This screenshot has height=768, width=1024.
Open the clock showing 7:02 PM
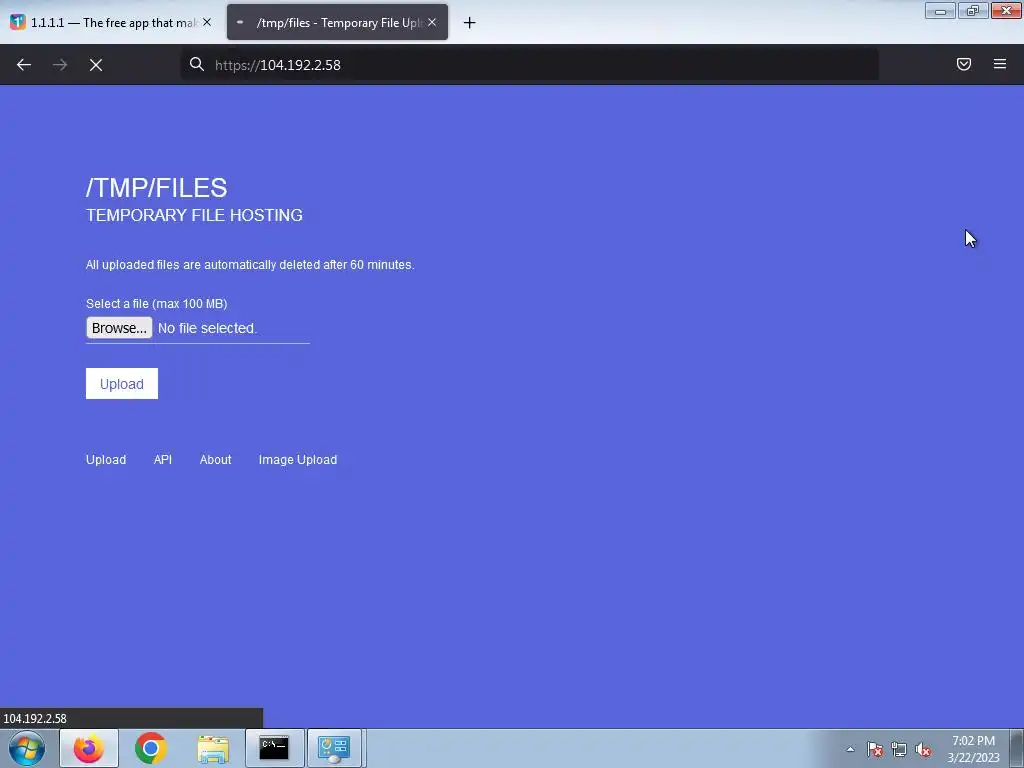pyautogui.click(x=974, y=749)
